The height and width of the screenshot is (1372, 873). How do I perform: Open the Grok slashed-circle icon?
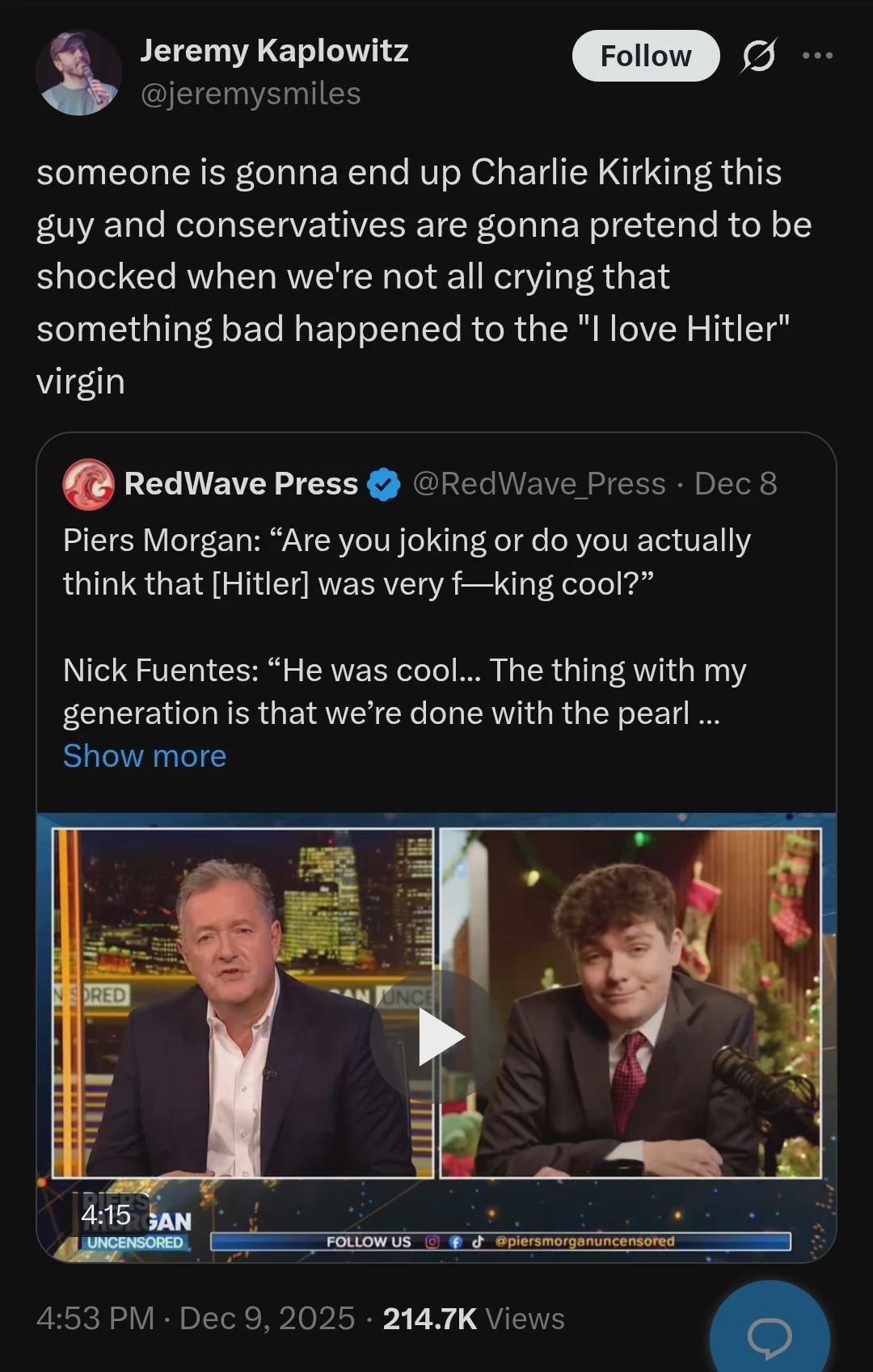[758, 56]
